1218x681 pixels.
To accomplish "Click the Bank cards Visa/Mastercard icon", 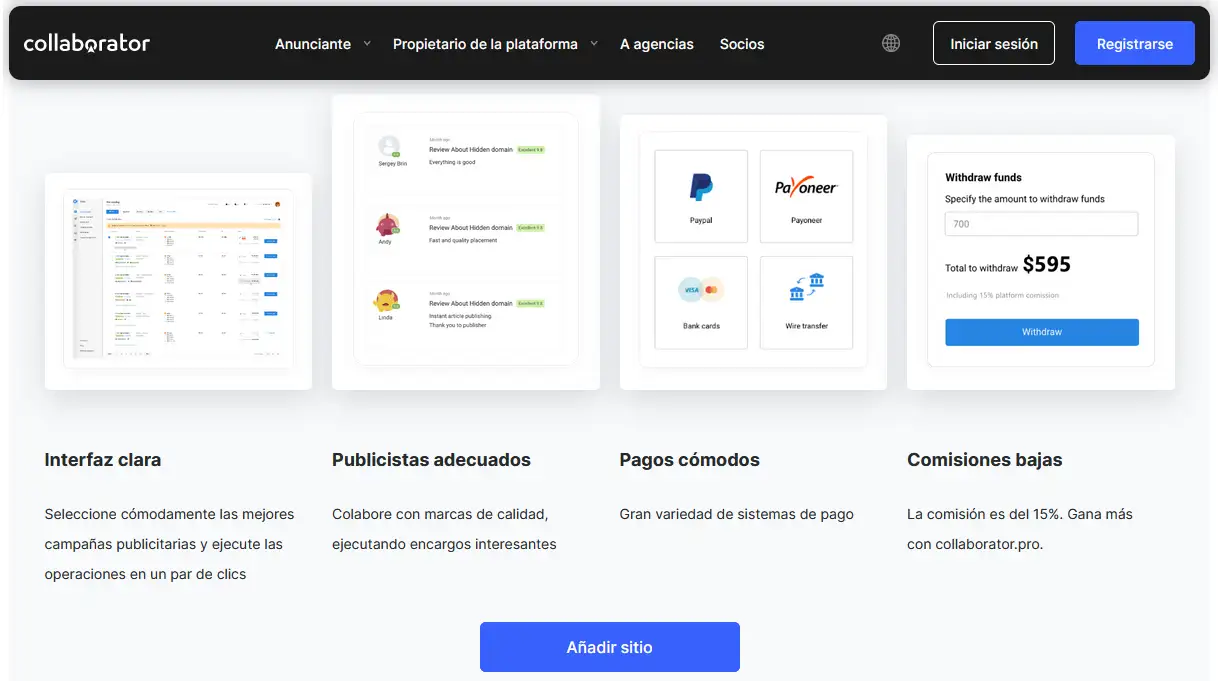I will pos(701,291).
